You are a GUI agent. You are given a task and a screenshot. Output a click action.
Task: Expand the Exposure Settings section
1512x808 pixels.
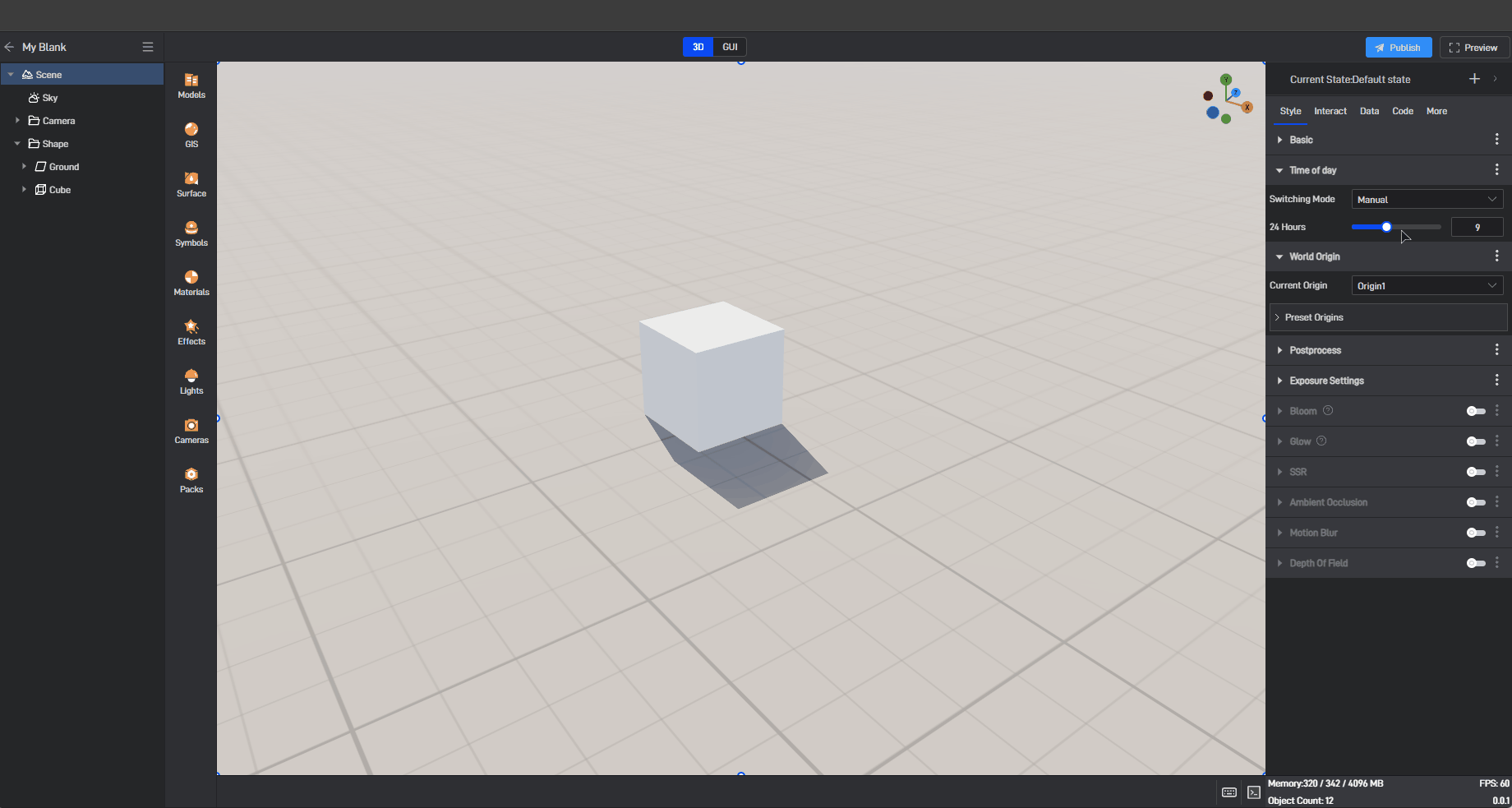click(x=1280, y=381)
